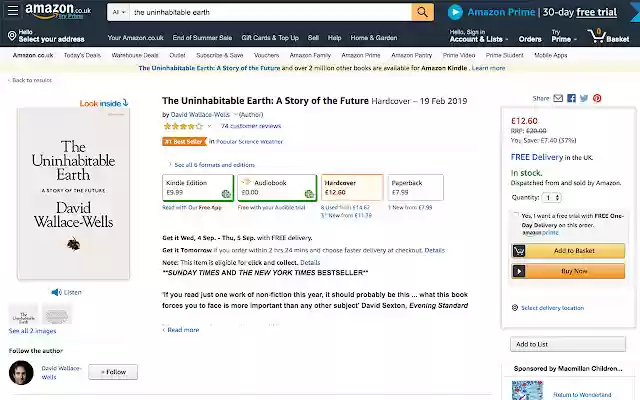
Task: Open Return to Wonderland sponsored thumbnail
Action: [527, 390]
